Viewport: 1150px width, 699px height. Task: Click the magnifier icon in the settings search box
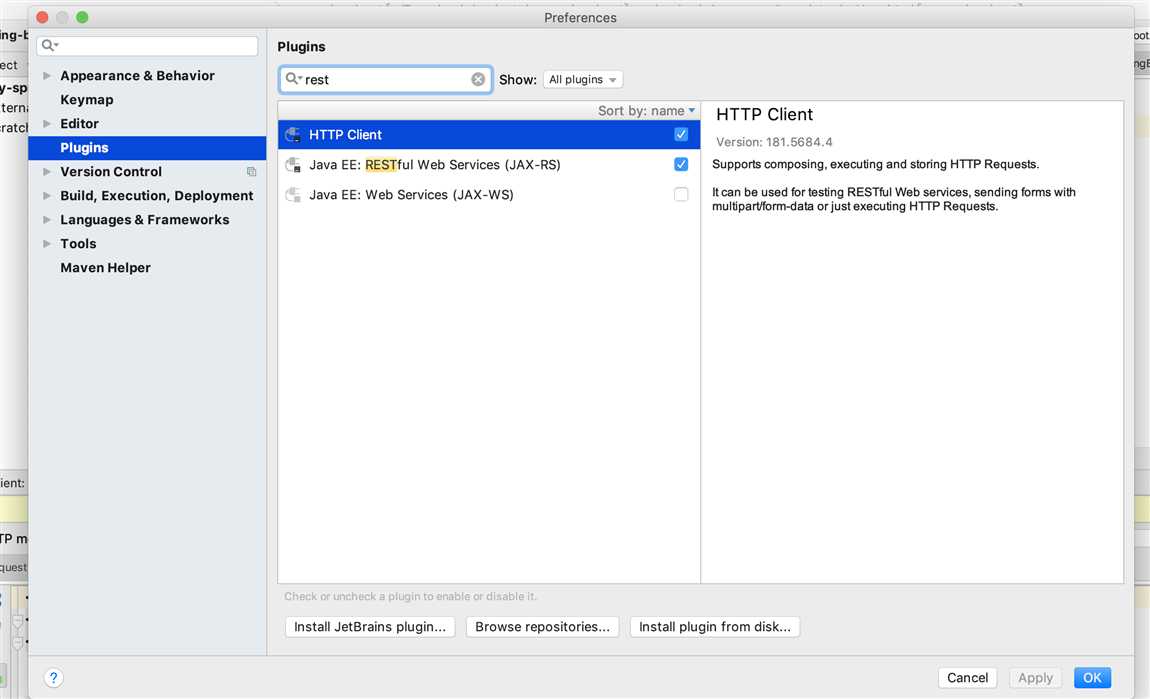[49, 45]
